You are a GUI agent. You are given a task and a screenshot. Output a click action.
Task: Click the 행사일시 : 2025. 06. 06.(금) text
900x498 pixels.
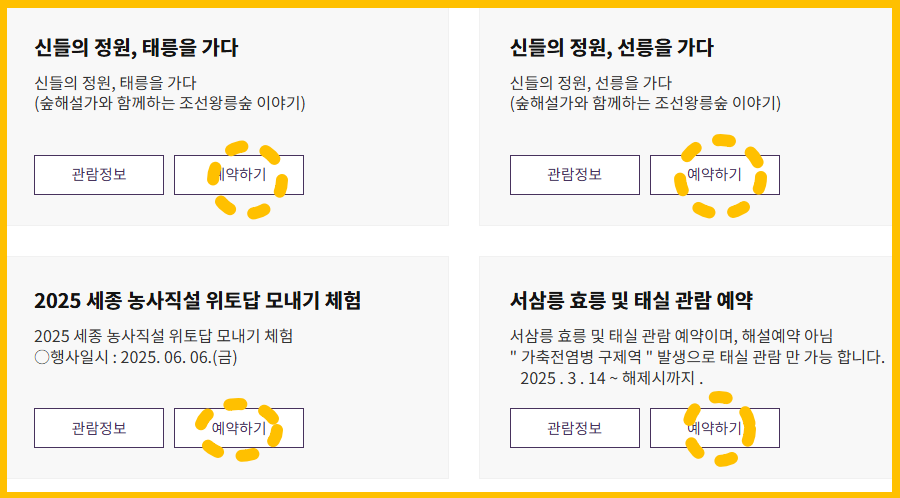(x=136, y=357)
